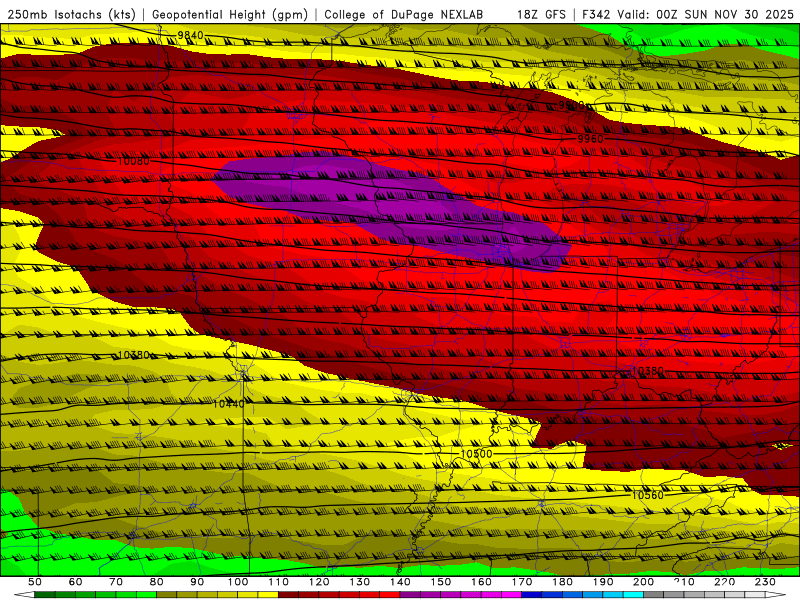Click the 9960 height contour label
The height and width of the screenshot is (600, 800).
590,139
